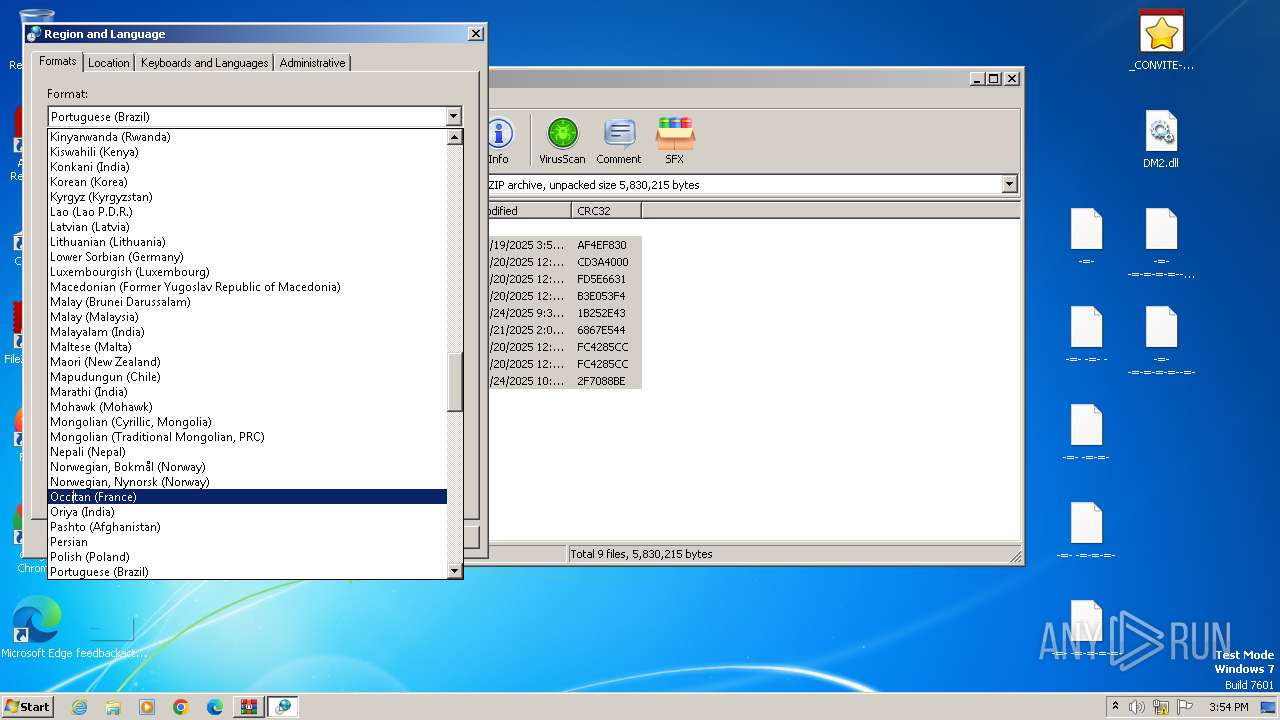Click the format list scroll up arrow
Image resolution: width=1280 pixels, height=720 pixels.
pyautogui.click(x=454, y=137)
